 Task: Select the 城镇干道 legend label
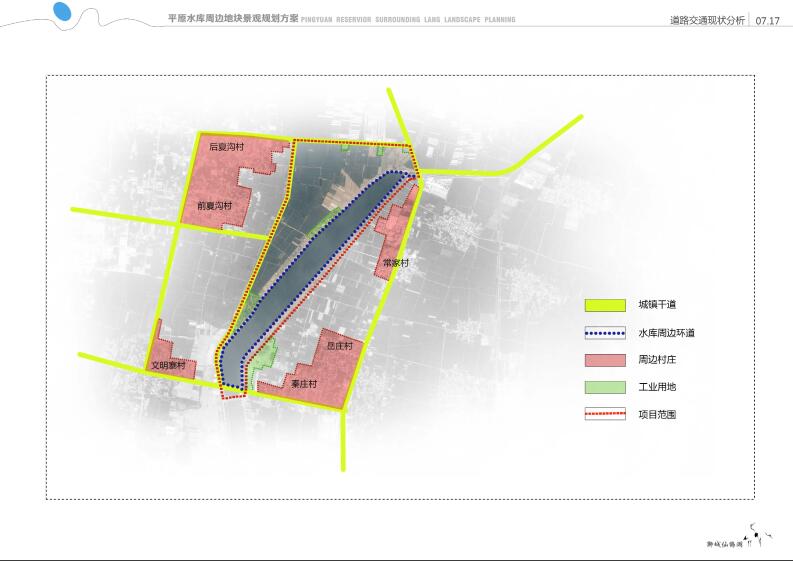657,305
